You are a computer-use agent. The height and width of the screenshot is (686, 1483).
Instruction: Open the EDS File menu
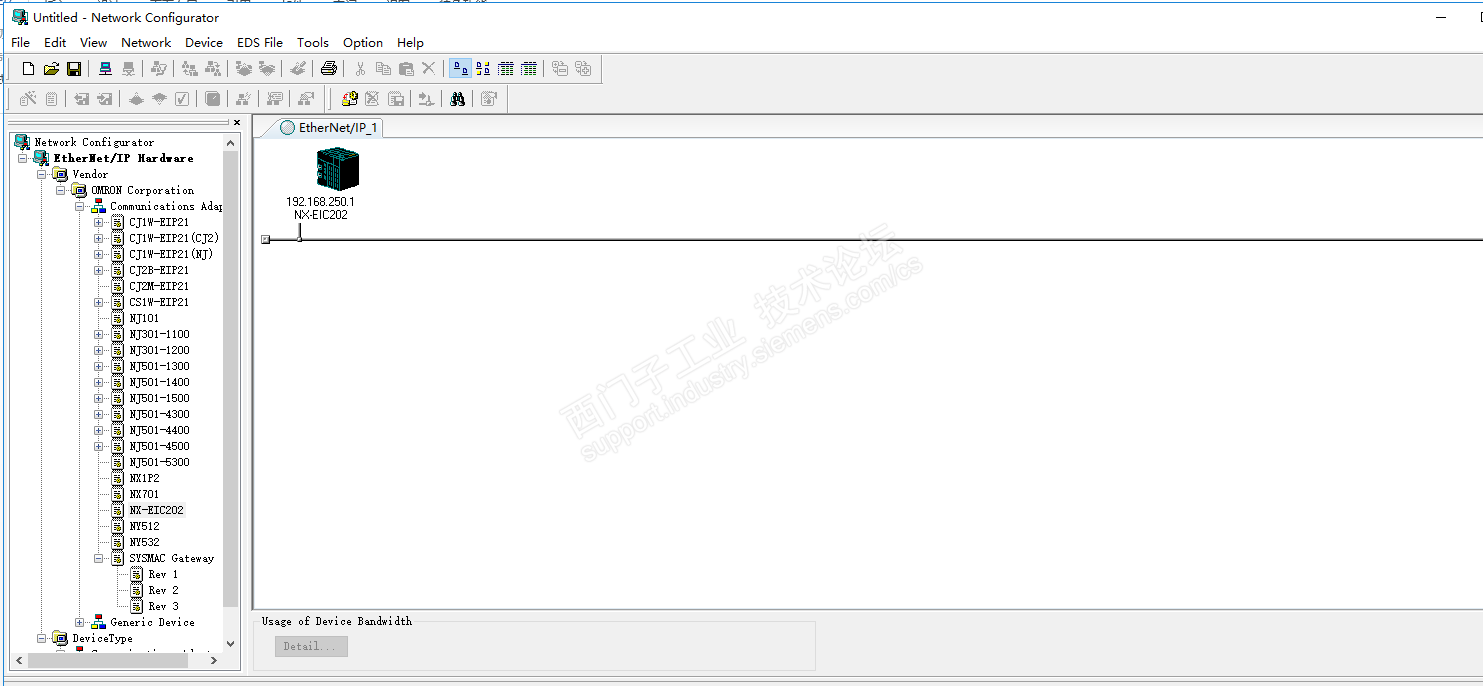pos(260,43)
